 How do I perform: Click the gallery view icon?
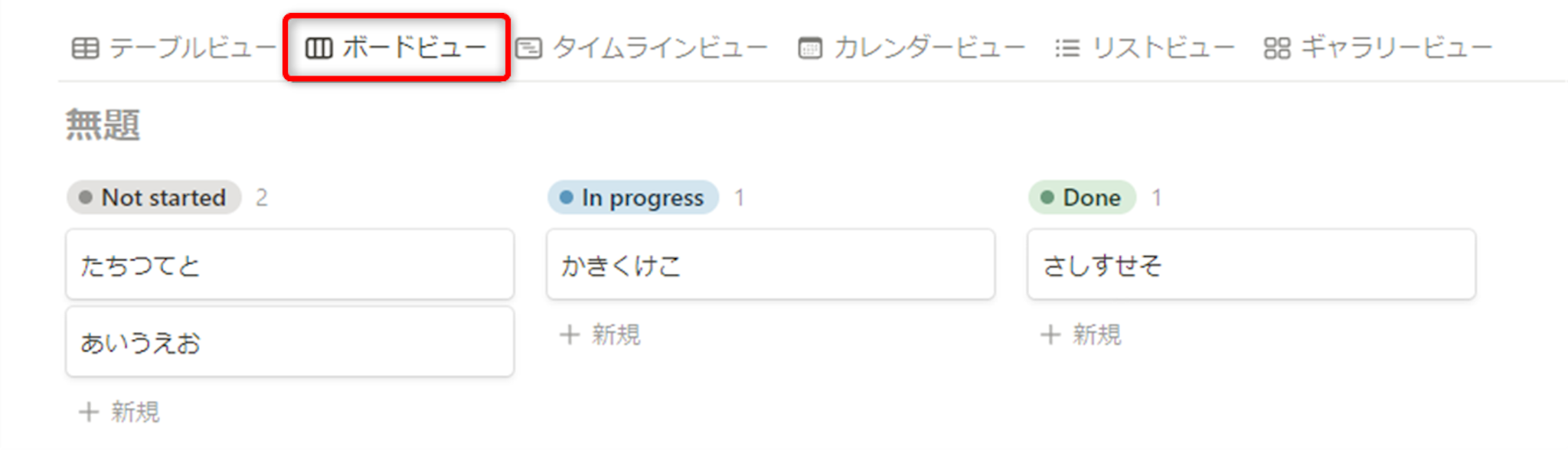(x=1276, y=49)
